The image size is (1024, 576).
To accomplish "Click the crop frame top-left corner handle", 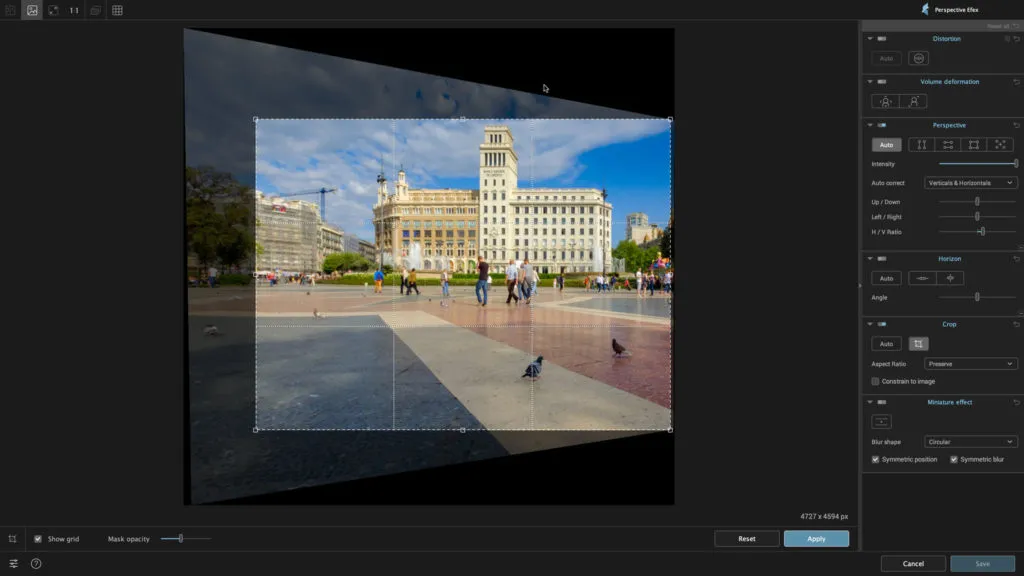I will 255,120.
